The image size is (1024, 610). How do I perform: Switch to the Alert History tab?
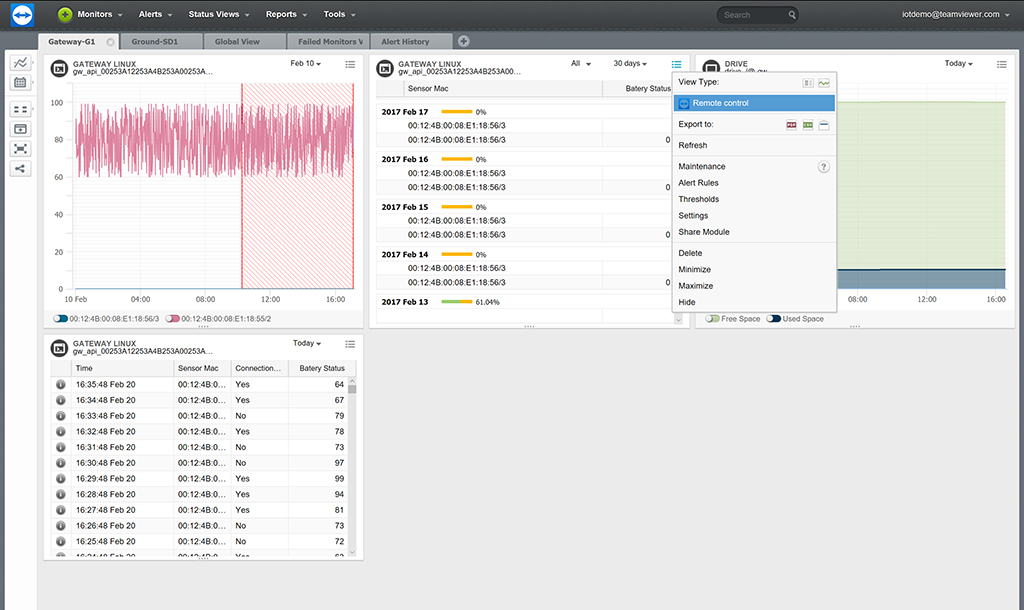coord(405,42)
